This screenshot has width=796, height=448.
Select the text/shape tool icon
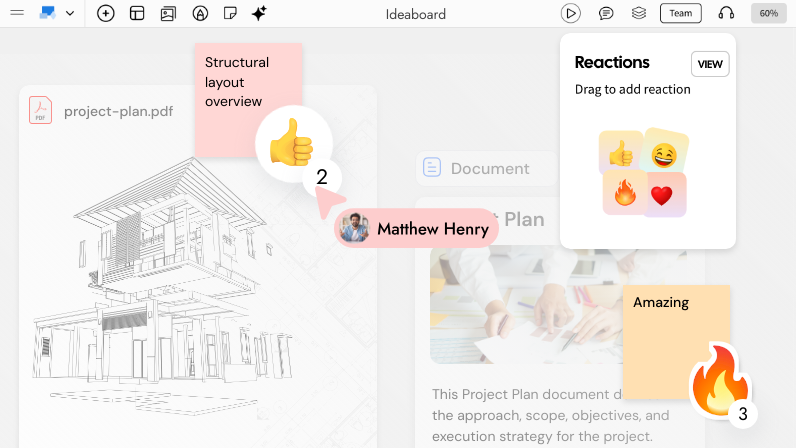(200, 13)
